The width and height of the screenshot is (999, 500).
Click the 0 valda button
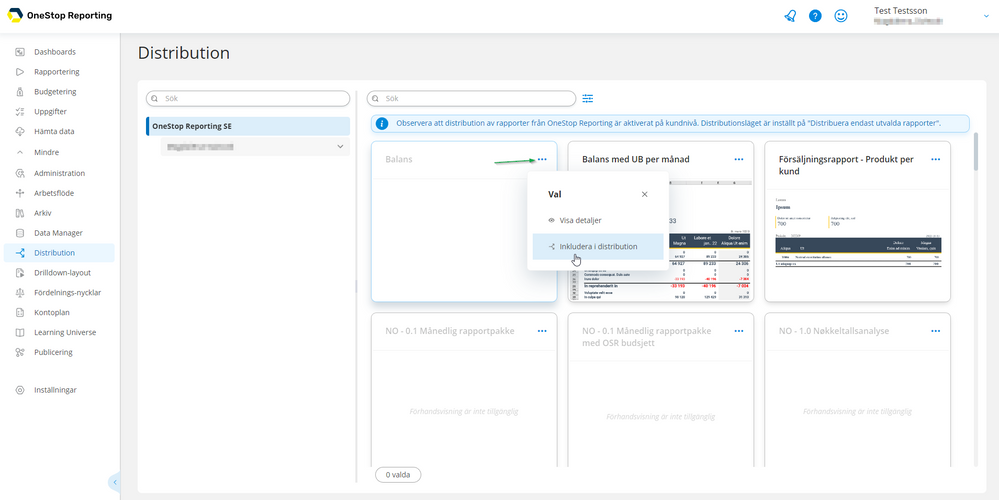point(398,475)
